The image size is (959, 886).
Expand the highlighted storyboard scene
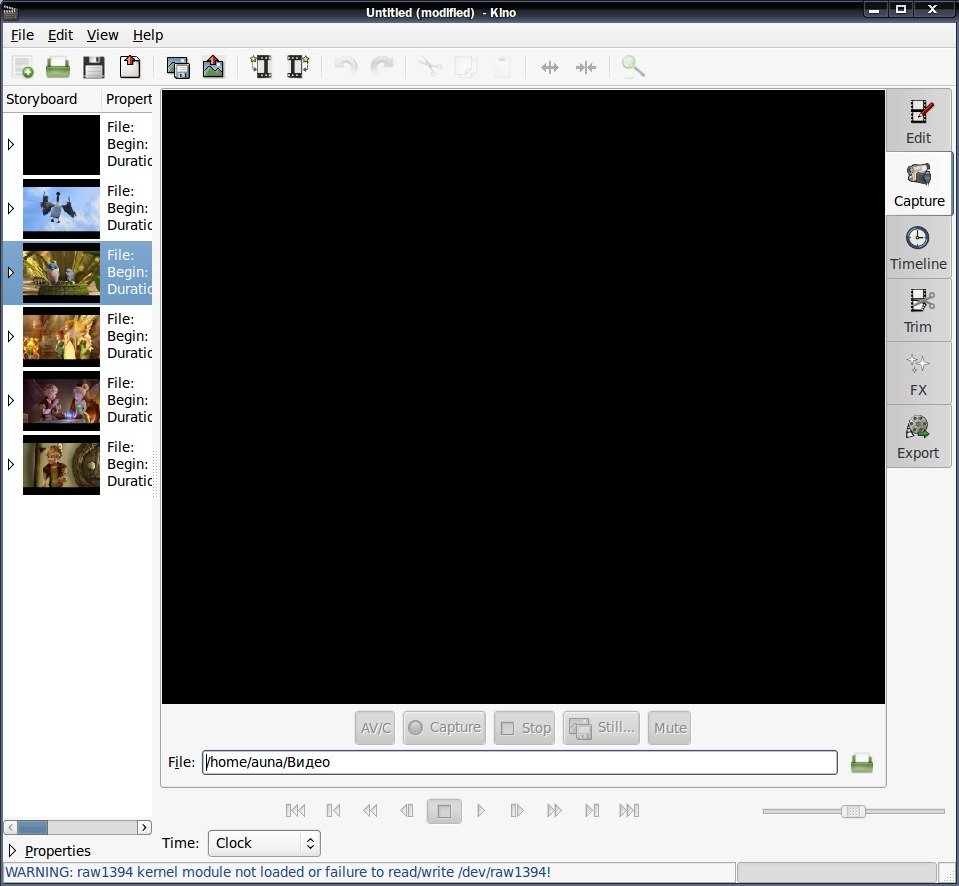[x=11, y=273]
